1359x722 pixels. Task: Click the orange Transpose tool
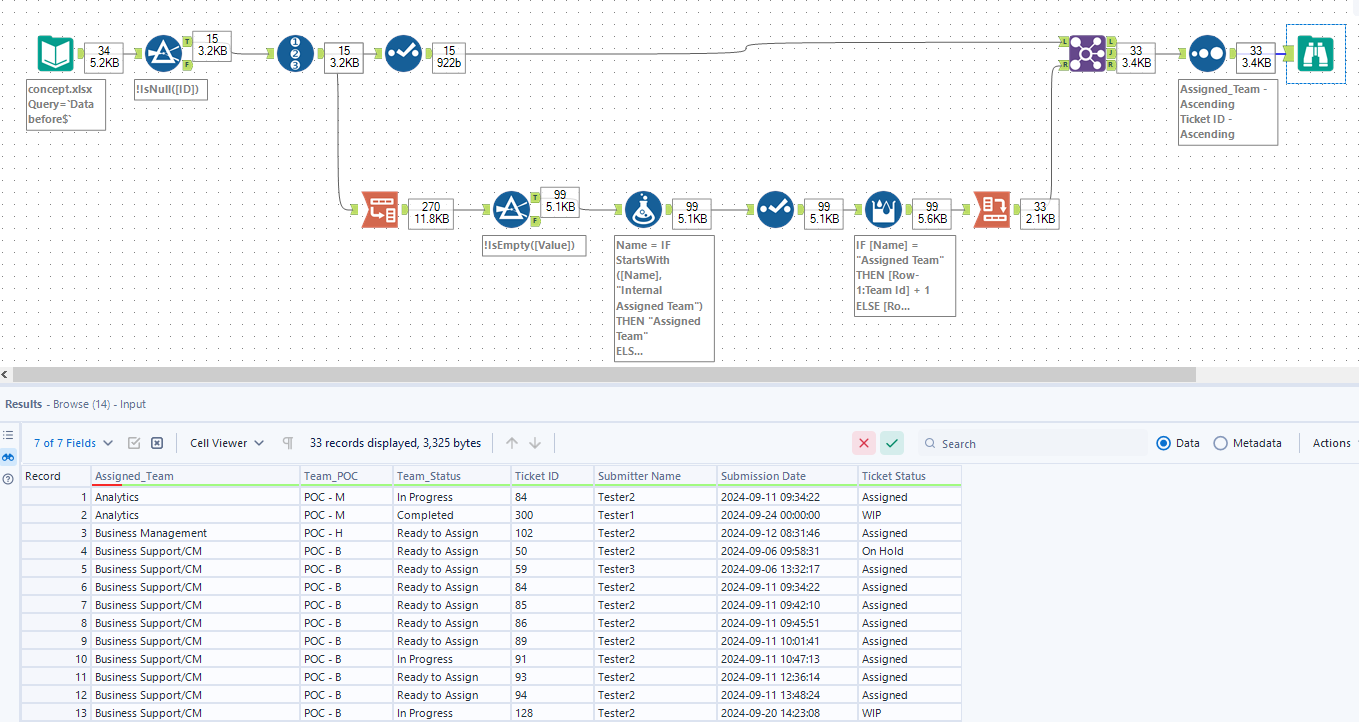pos(380,209)
